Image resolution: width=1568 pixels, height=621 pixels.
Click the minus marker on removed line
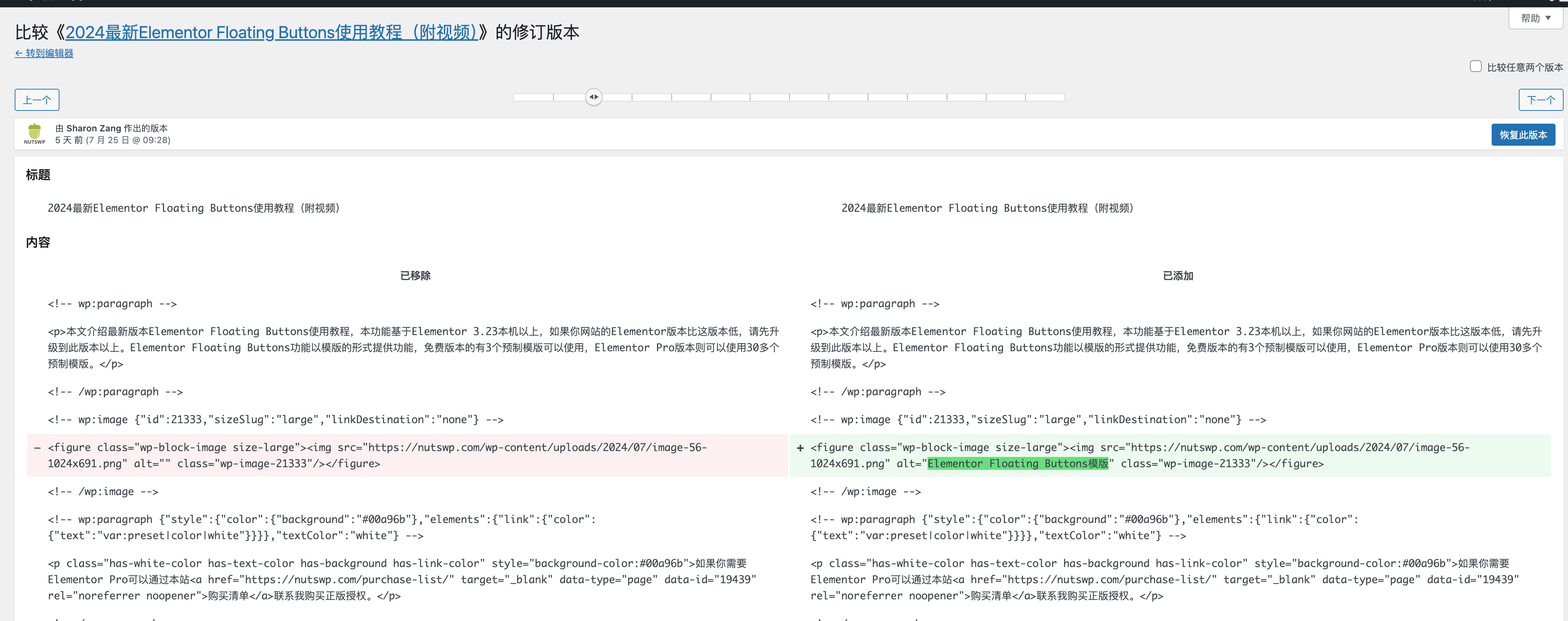coord(37,448)
